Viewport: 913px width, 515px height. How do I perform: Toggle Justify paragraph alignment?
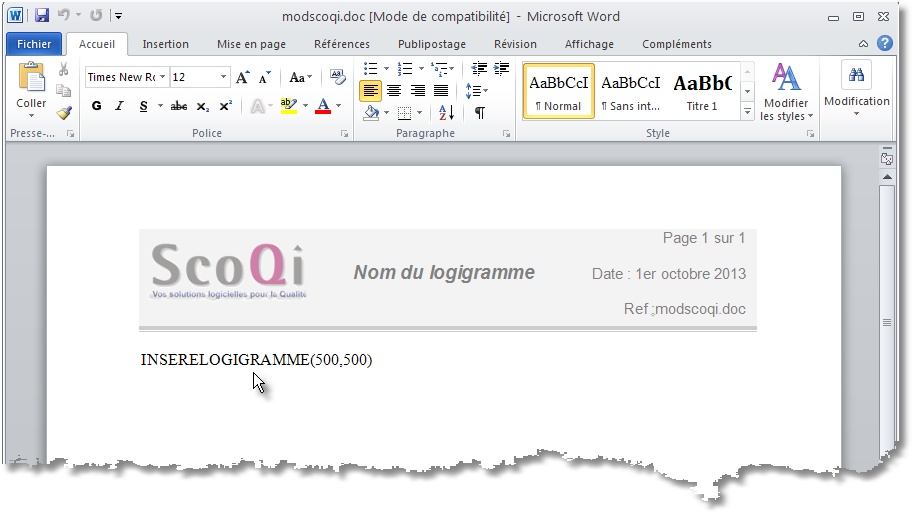441,91
